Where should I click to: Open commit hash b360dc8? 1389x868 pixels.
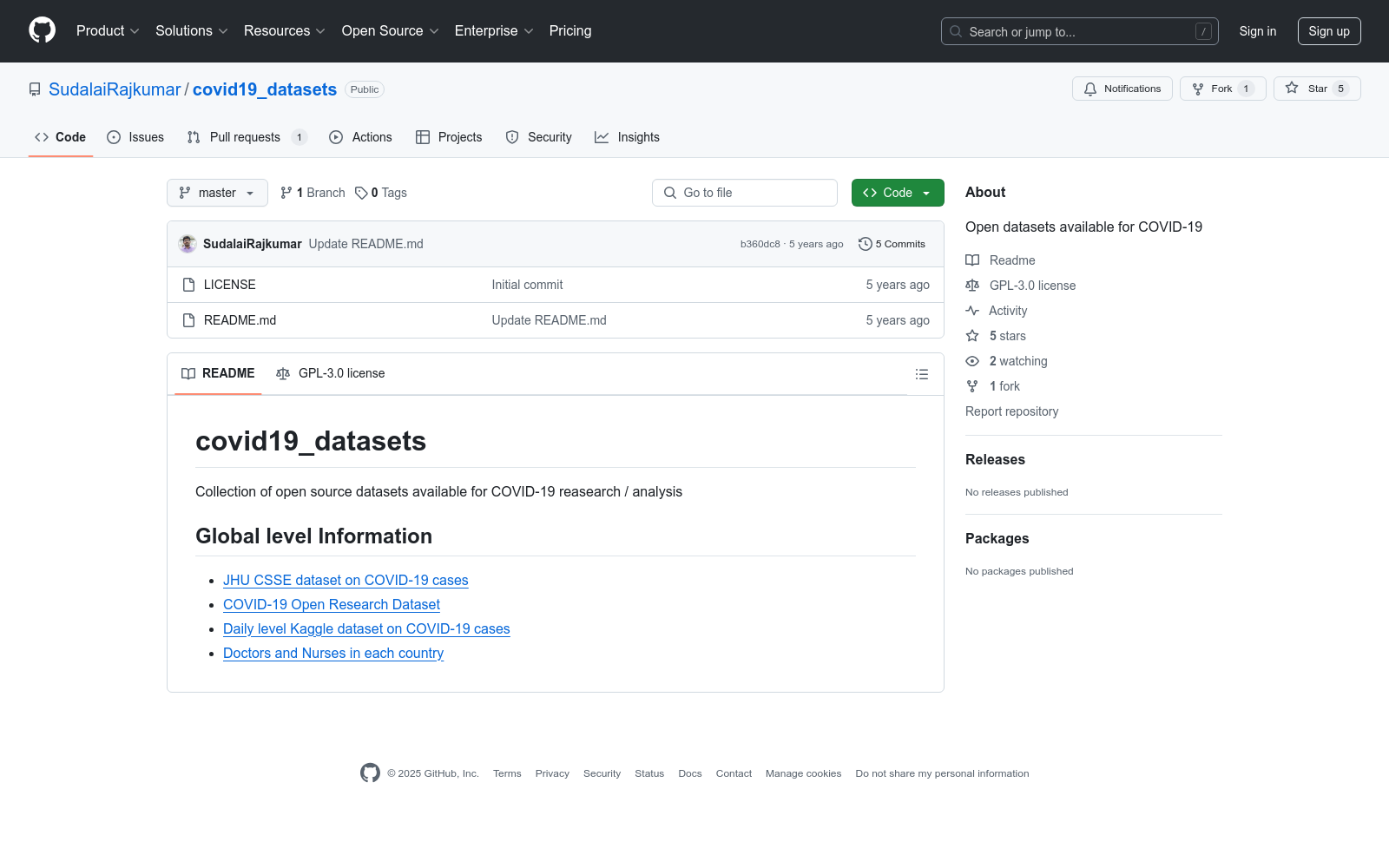coord(760,244)
